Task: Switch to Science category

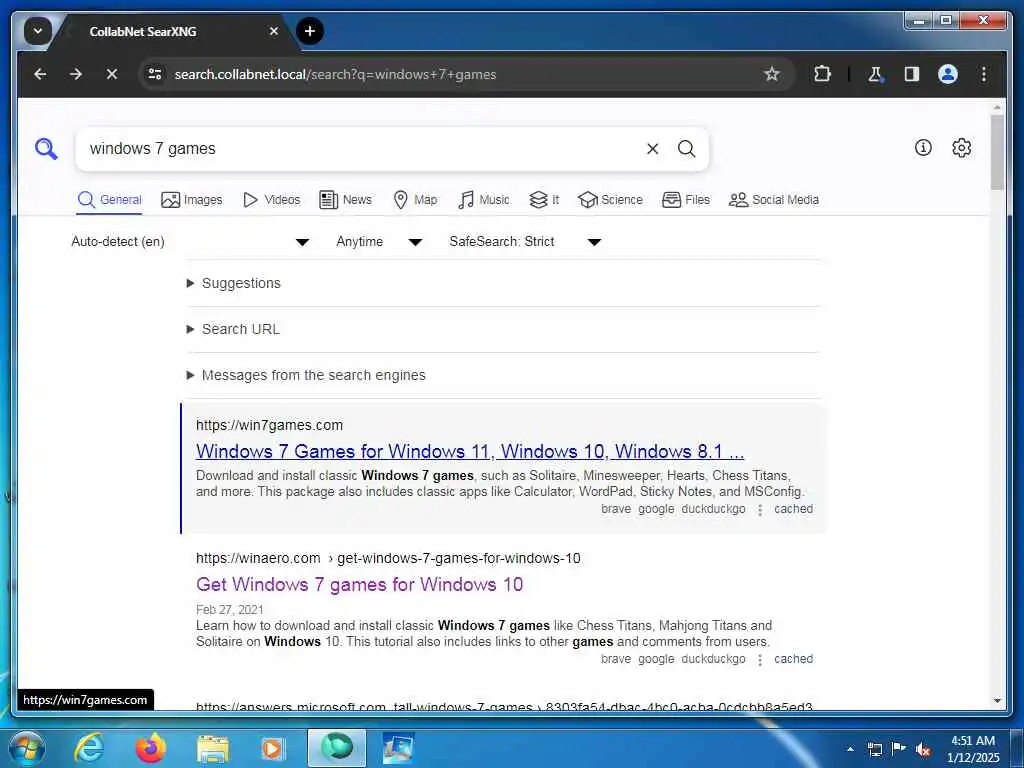Action: click(x=610, y=200)
